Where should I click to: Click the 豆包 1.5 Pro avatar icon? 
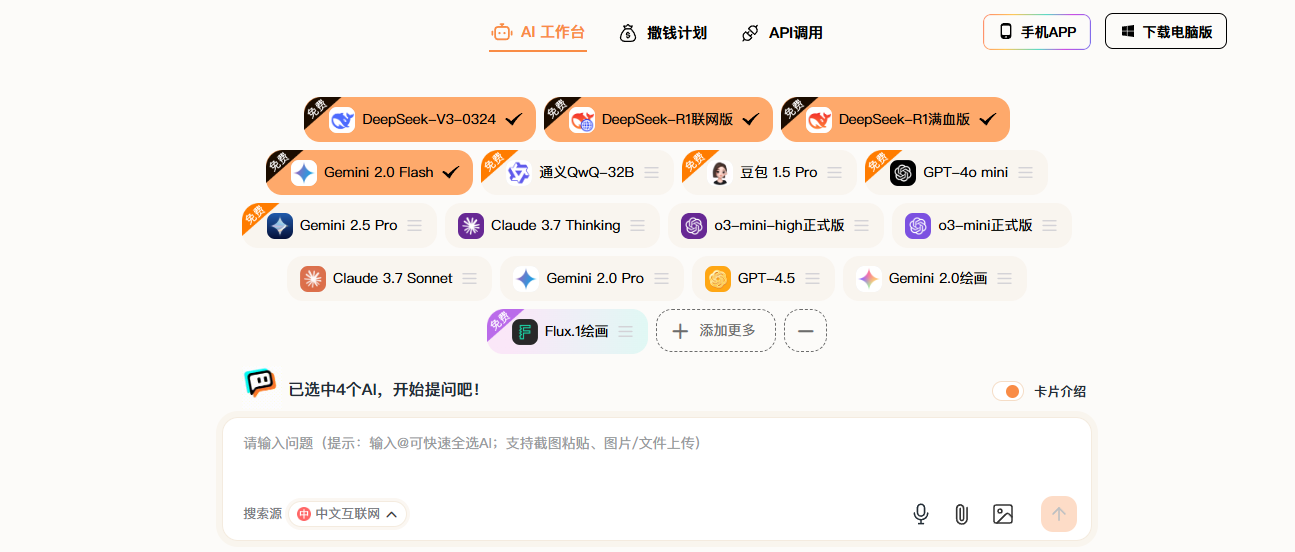click(720, 173)
